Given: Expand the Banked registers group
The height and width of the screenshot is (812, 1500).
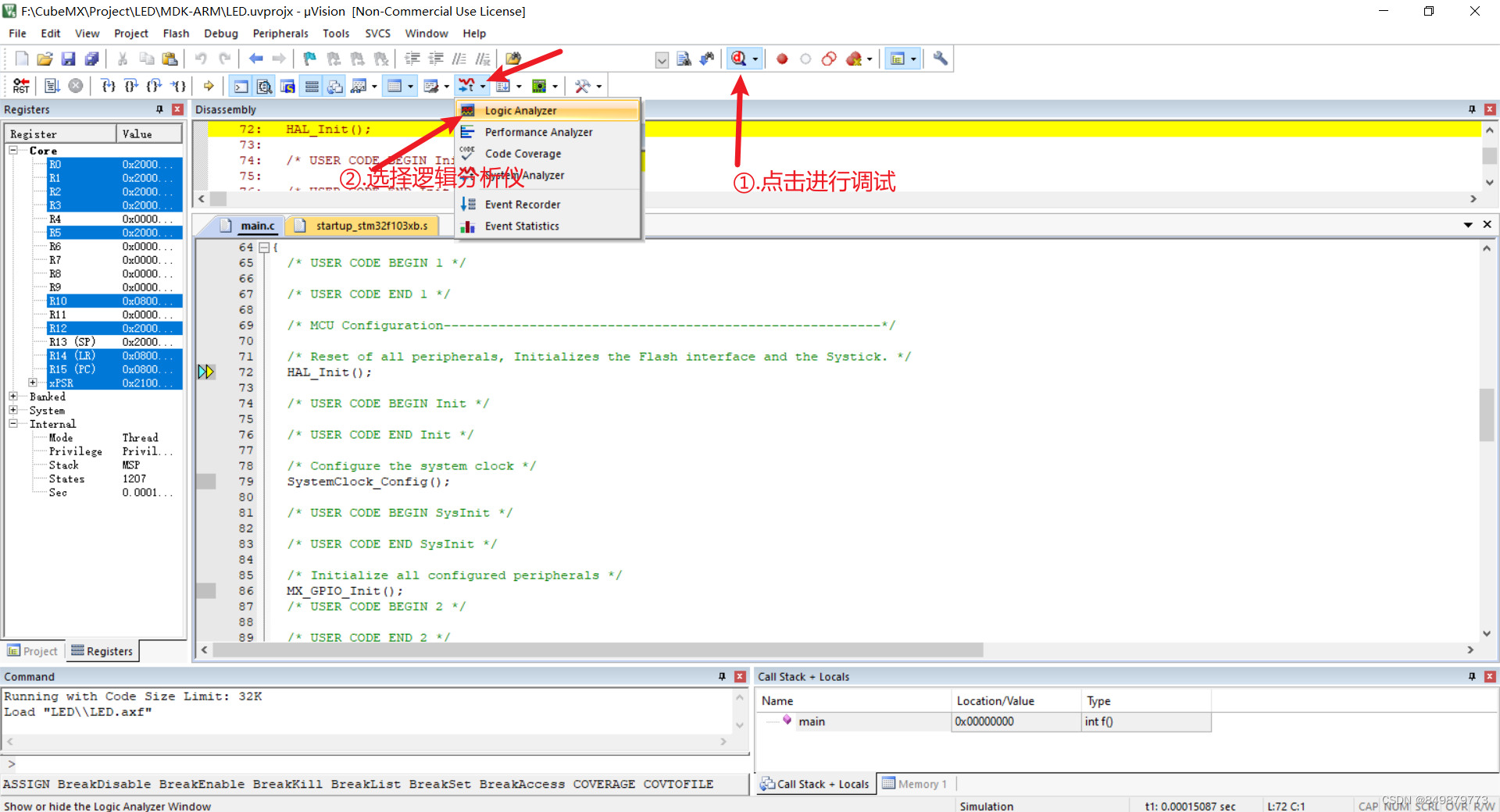Looking at the screenshot, I should pos(12,397).
